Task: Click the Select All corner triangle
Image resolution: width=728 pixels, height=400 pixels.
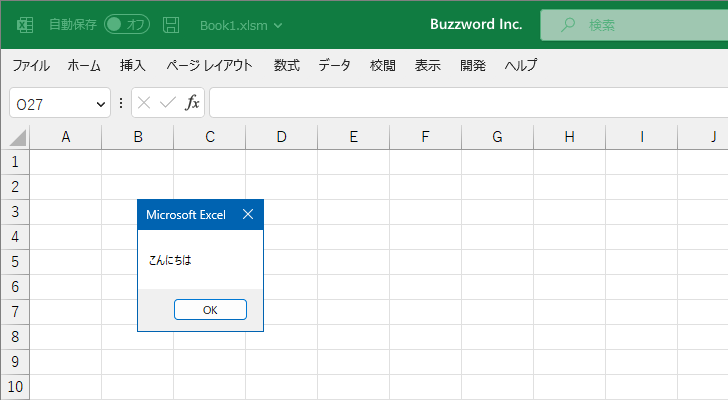Action: (x=15, y=138)
